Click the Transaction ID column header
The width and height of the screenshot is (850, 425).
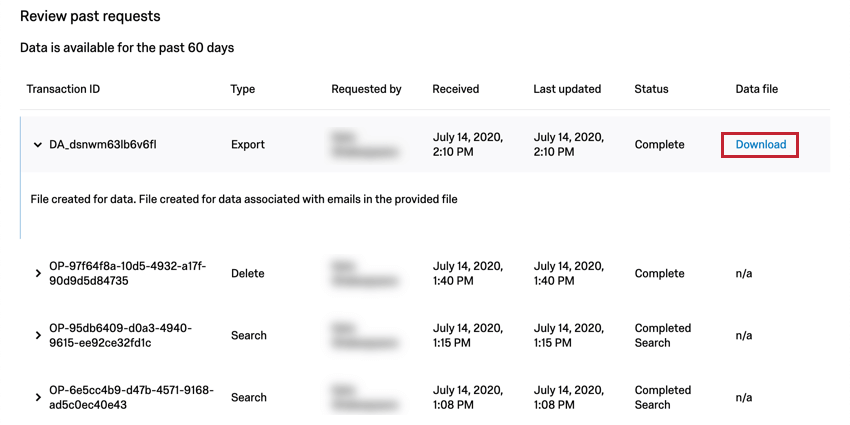coord(63,89)
